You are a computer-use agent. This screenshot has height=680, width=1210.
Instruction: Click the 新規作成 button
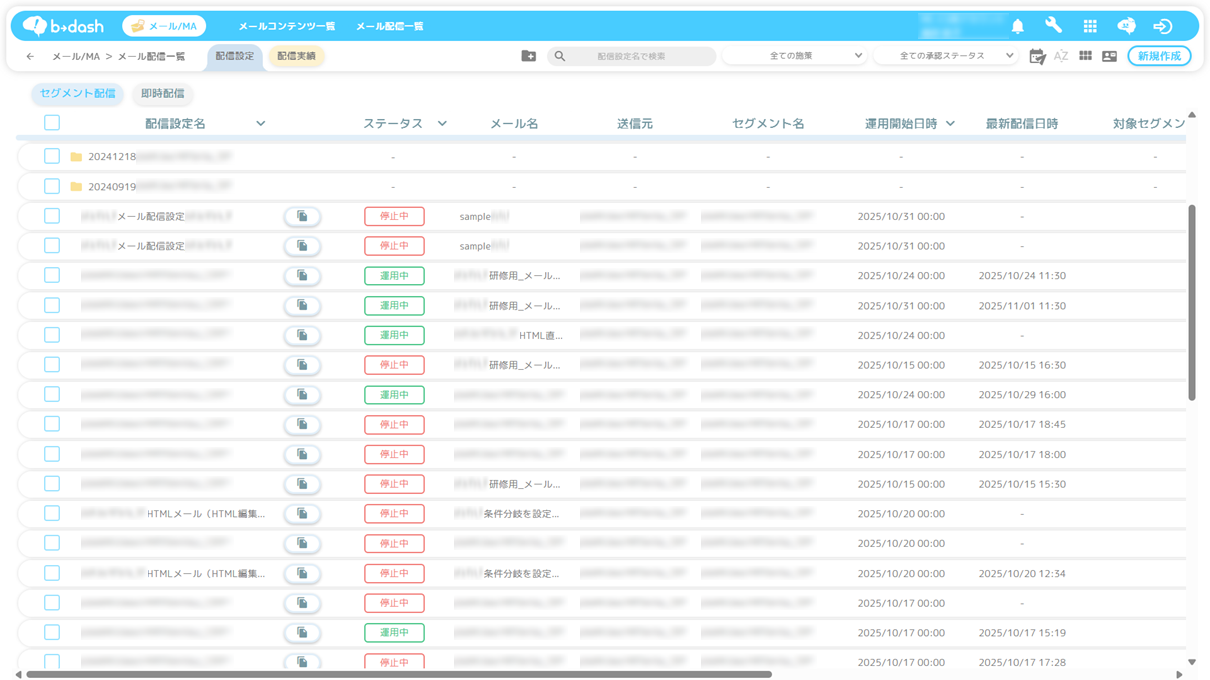(1159, 56)
